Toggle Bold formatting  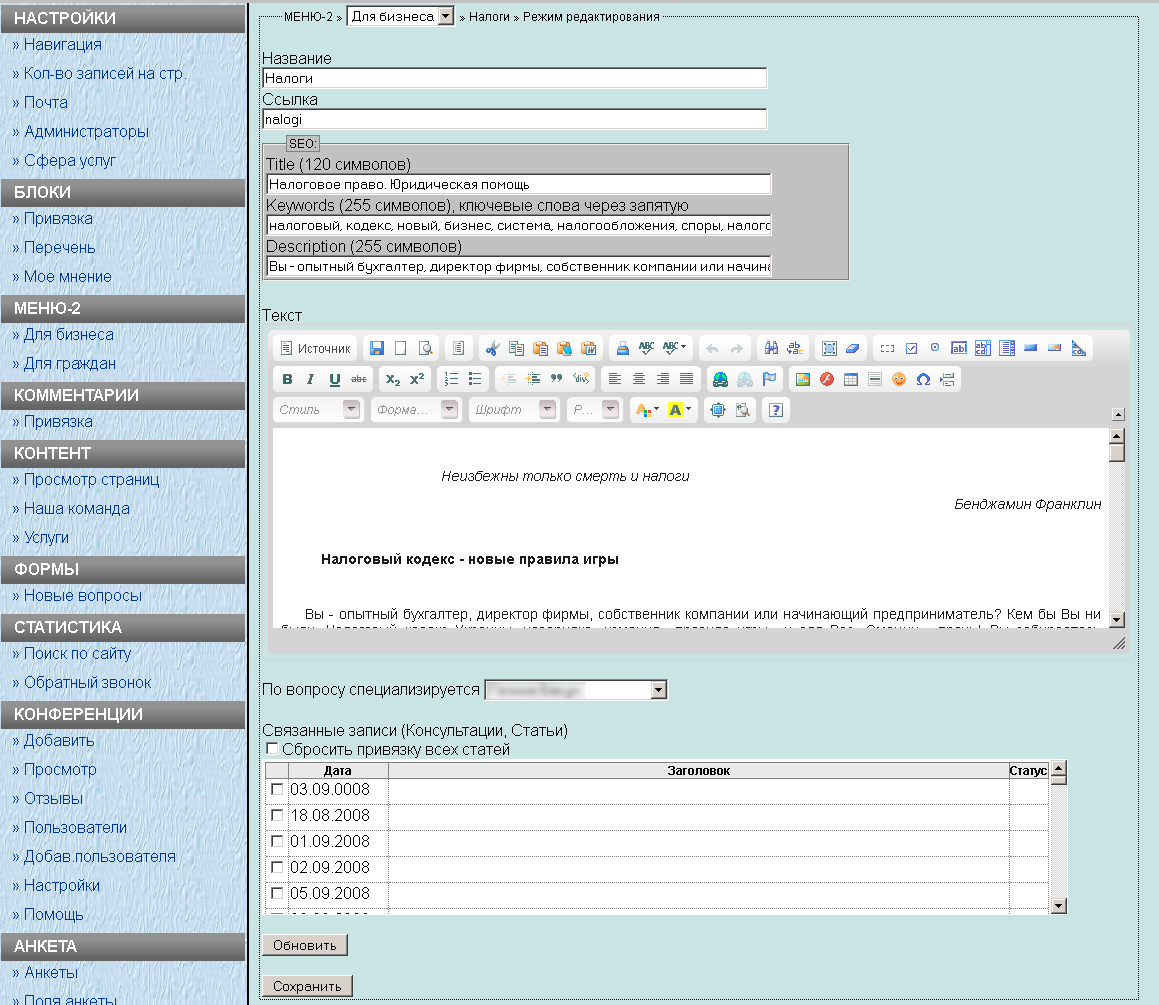(288, 379)
